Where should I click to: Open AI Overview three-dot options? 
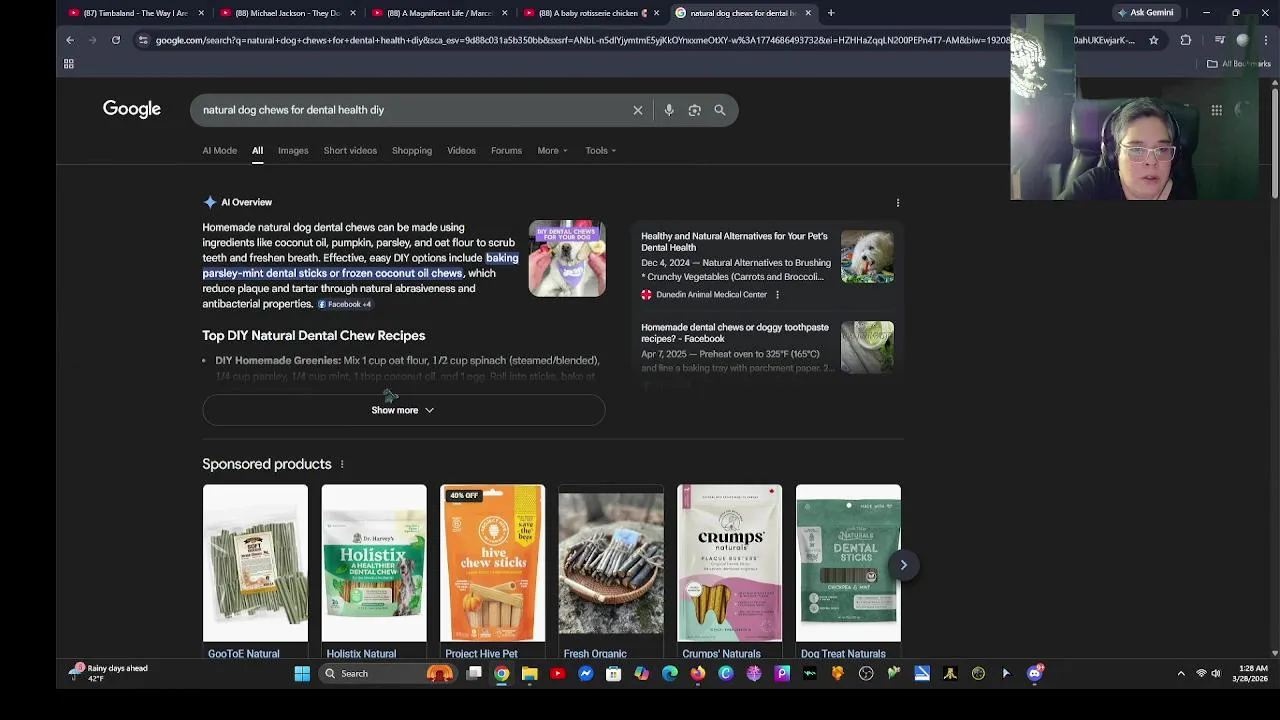[x=898, y=202]
